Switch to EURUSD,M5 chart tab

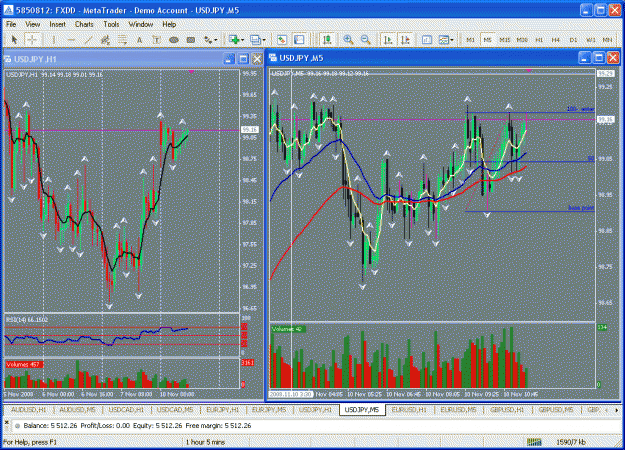tap(458, 410)
